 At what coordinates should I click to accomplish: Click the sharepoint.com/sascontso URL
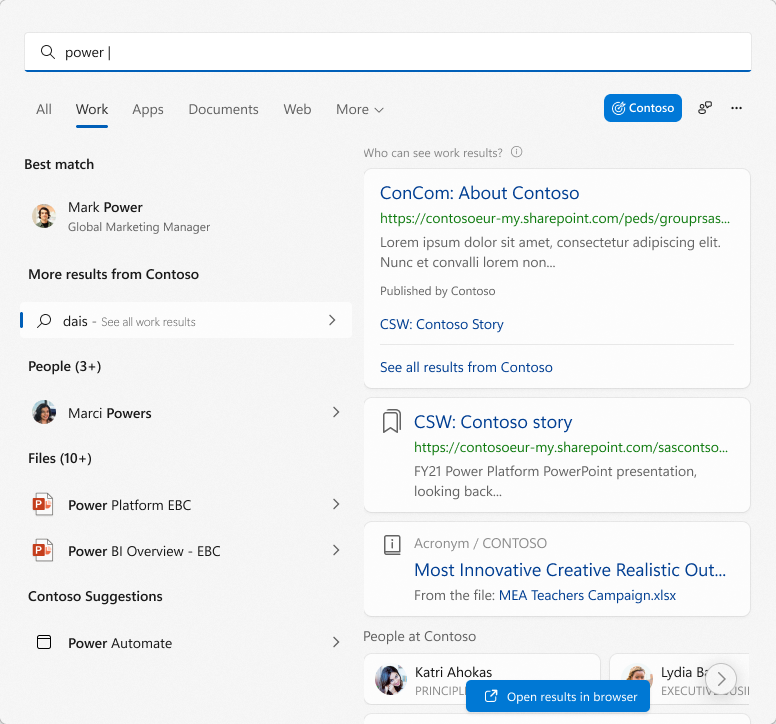point(571,447)
